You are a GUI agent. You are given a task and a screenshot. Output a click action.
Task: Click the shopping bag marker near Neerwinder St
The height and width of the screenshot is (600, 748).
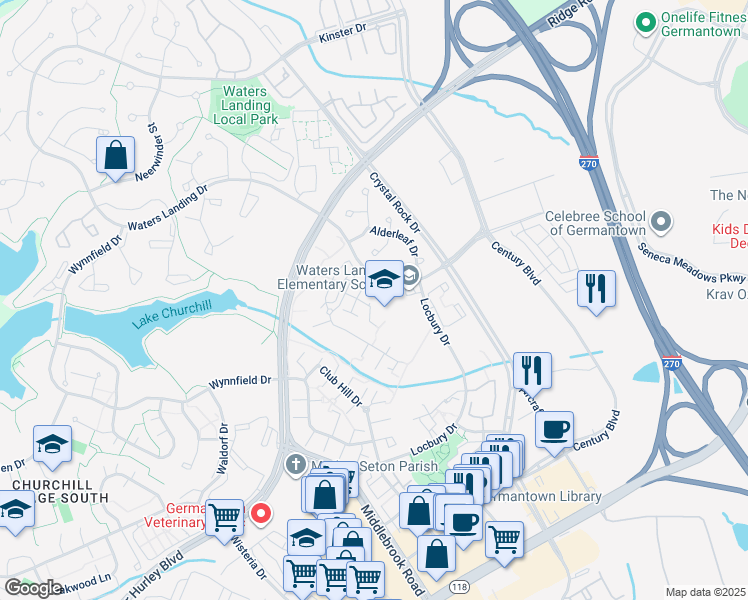(x=115, y=157)
